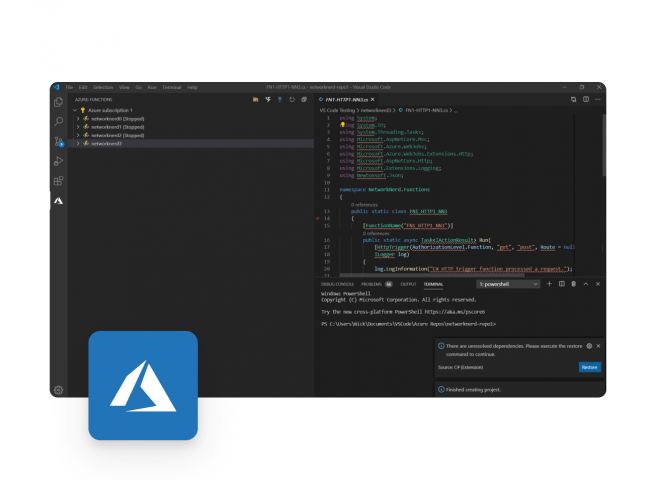656x480 pixels.
Task: Collapse all in Azure Functions panel
Action: (304, 100)
